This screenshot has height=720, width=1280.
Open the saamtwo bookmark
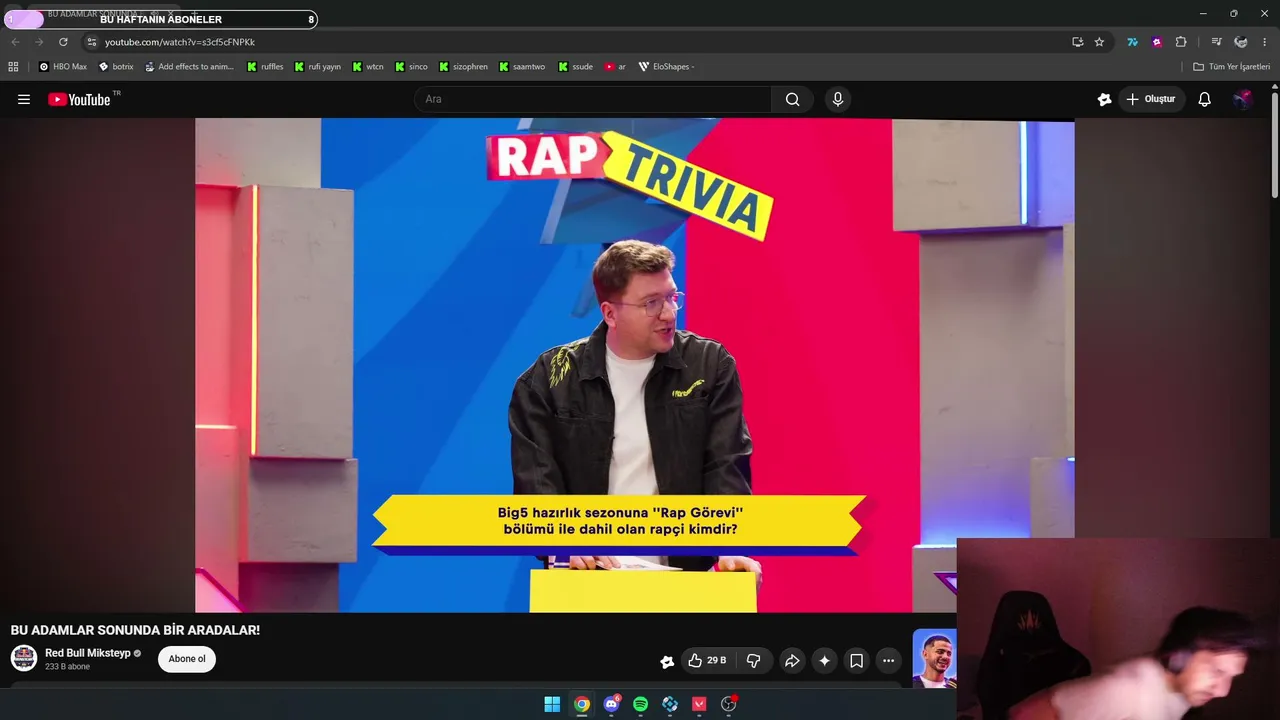click(x=522, y=67)
